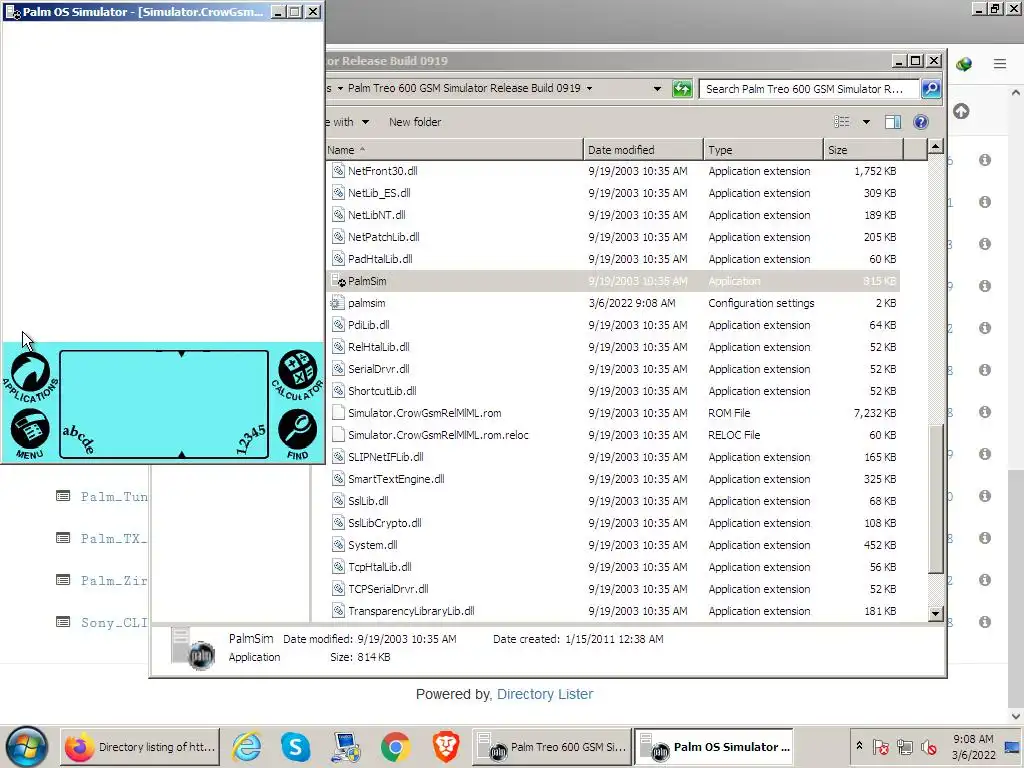Screen dimensions: 1024x768
Task: Click the file list scroll down arrow
Action: click(x=935, y=613)
